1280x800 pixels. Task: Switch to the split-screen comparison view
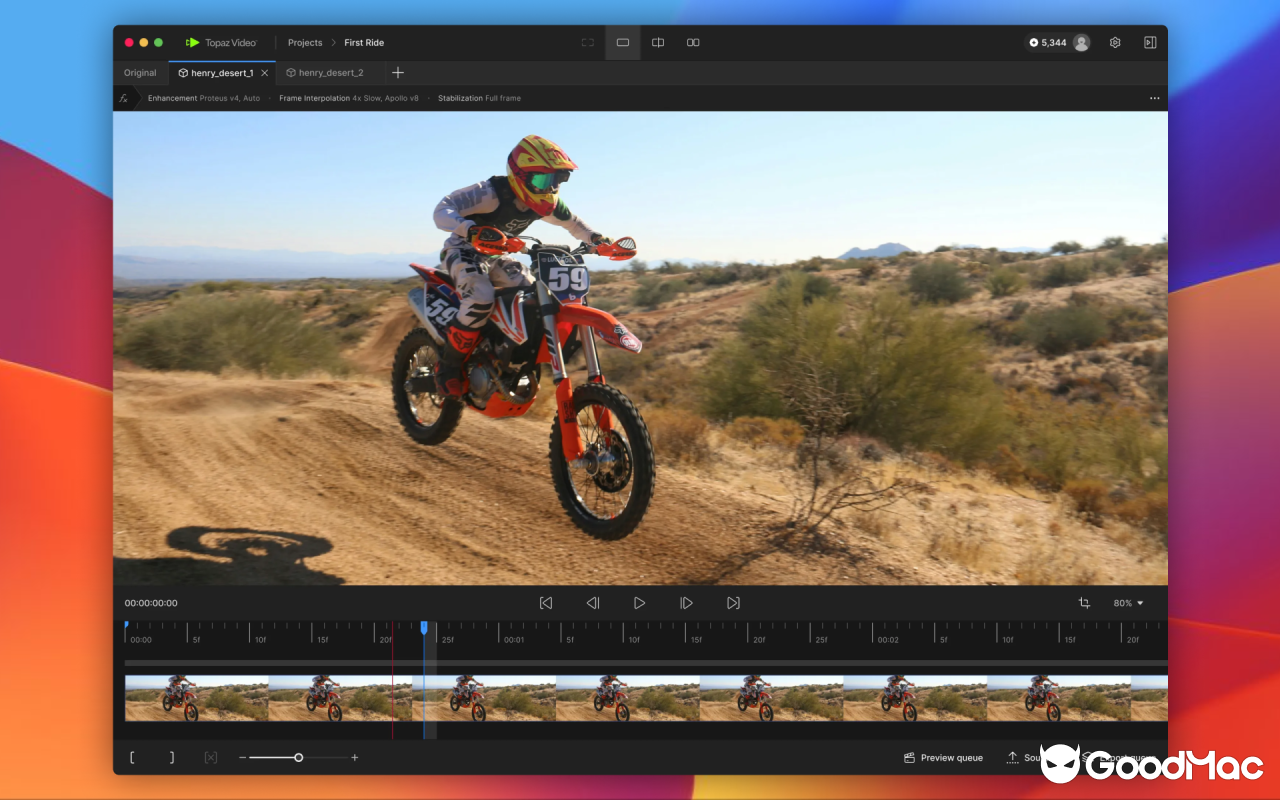tap(657, 42)
